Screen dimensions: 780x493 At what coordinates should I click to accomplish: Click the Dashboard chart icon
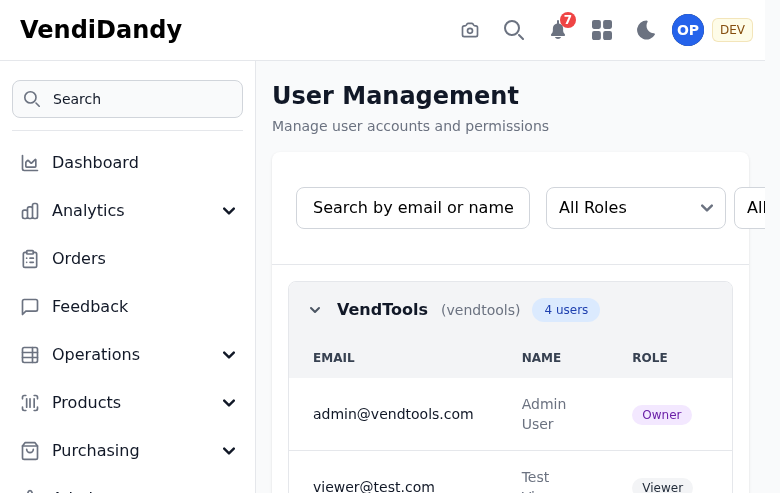[x=30, y=163]
